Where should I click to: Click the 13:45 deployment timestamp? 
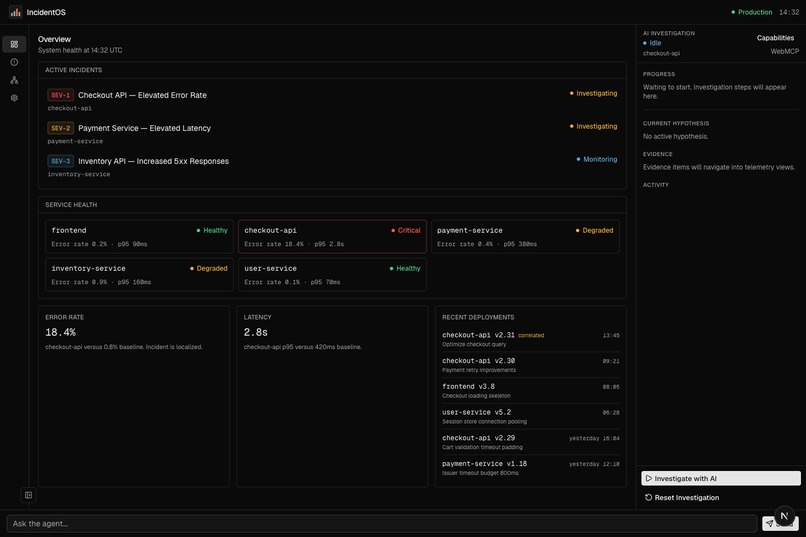click(611, 336)
